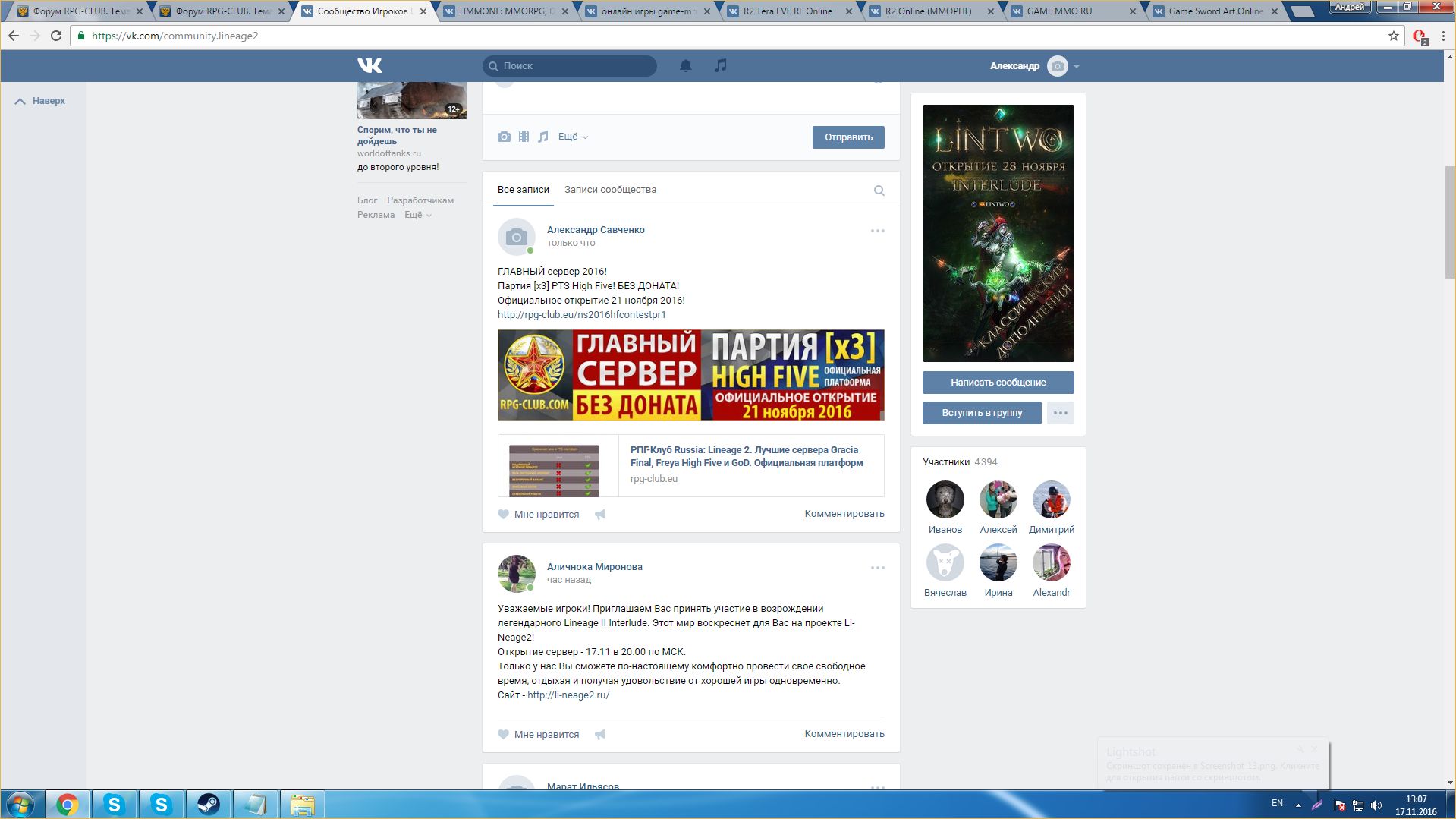Click EN language indicator in tray
The image size is (1456, 819).
click(1277, 803)
